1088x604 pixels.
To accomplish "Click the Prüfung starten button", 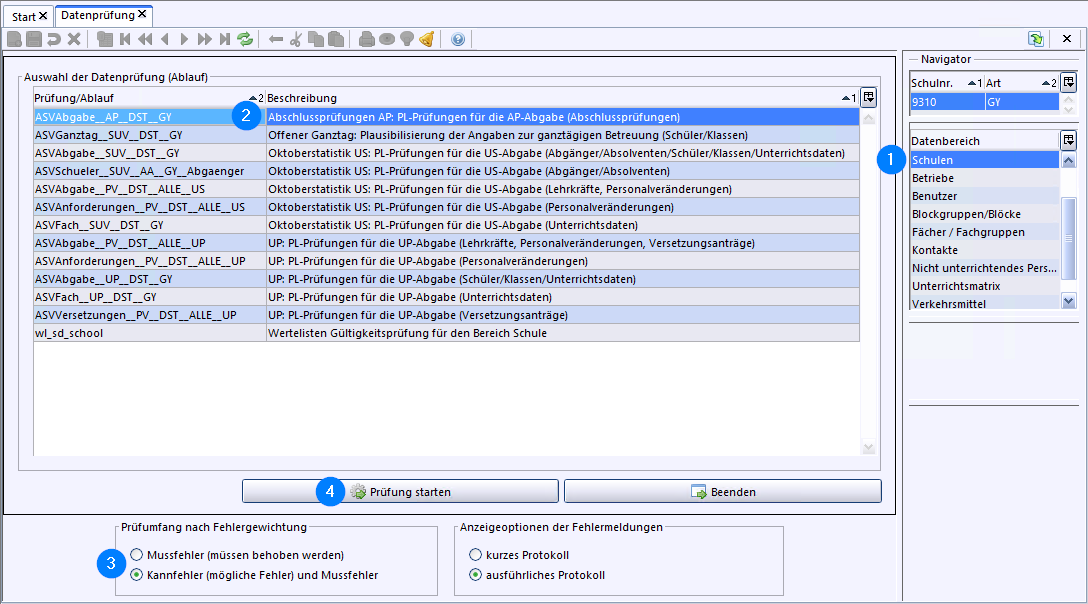I will coord(400,492).
